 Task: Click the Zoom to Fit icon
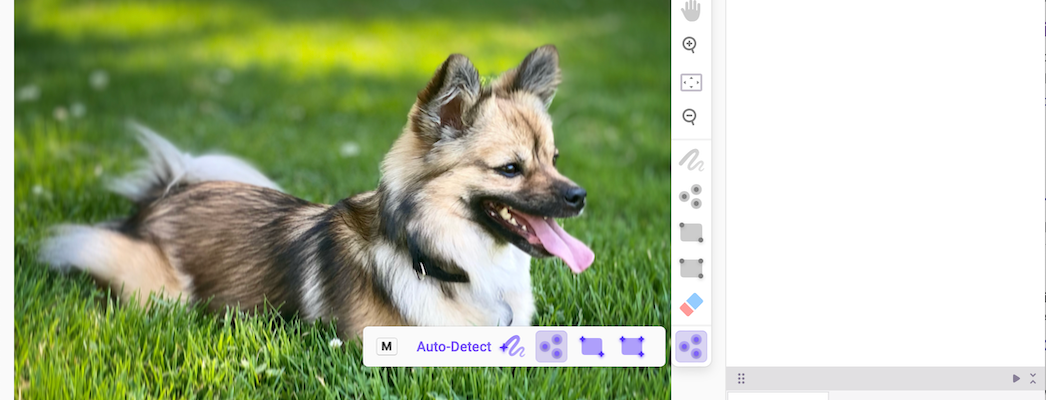tap(690, 82)
